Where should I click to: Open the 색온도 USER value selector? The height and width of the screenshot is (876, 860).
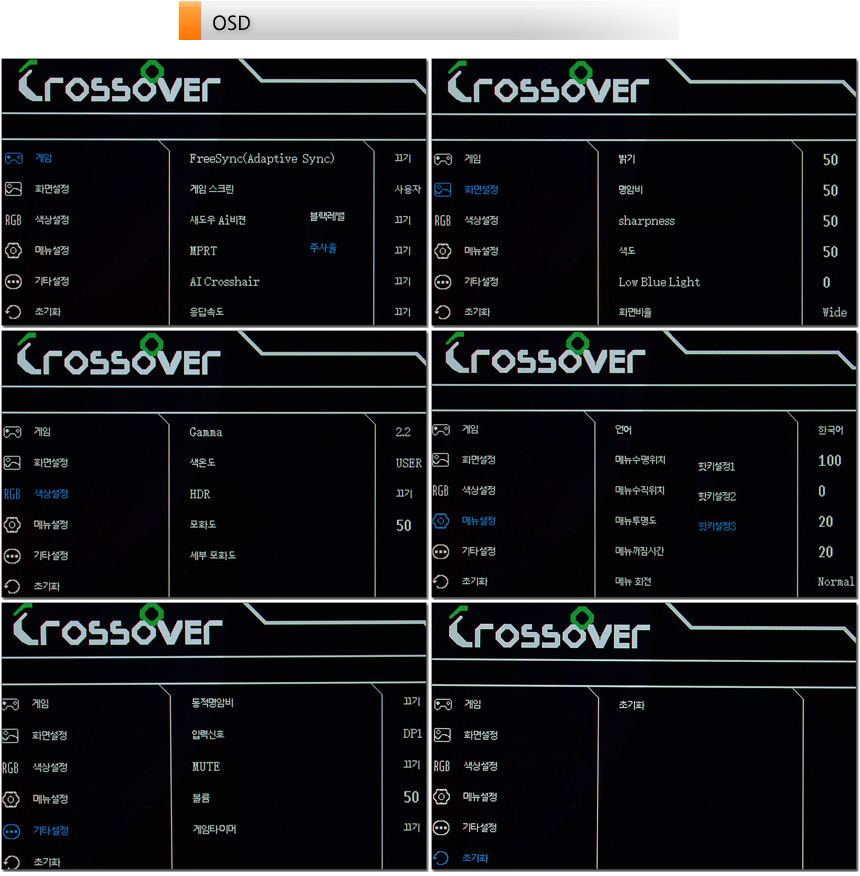point(408,463)
